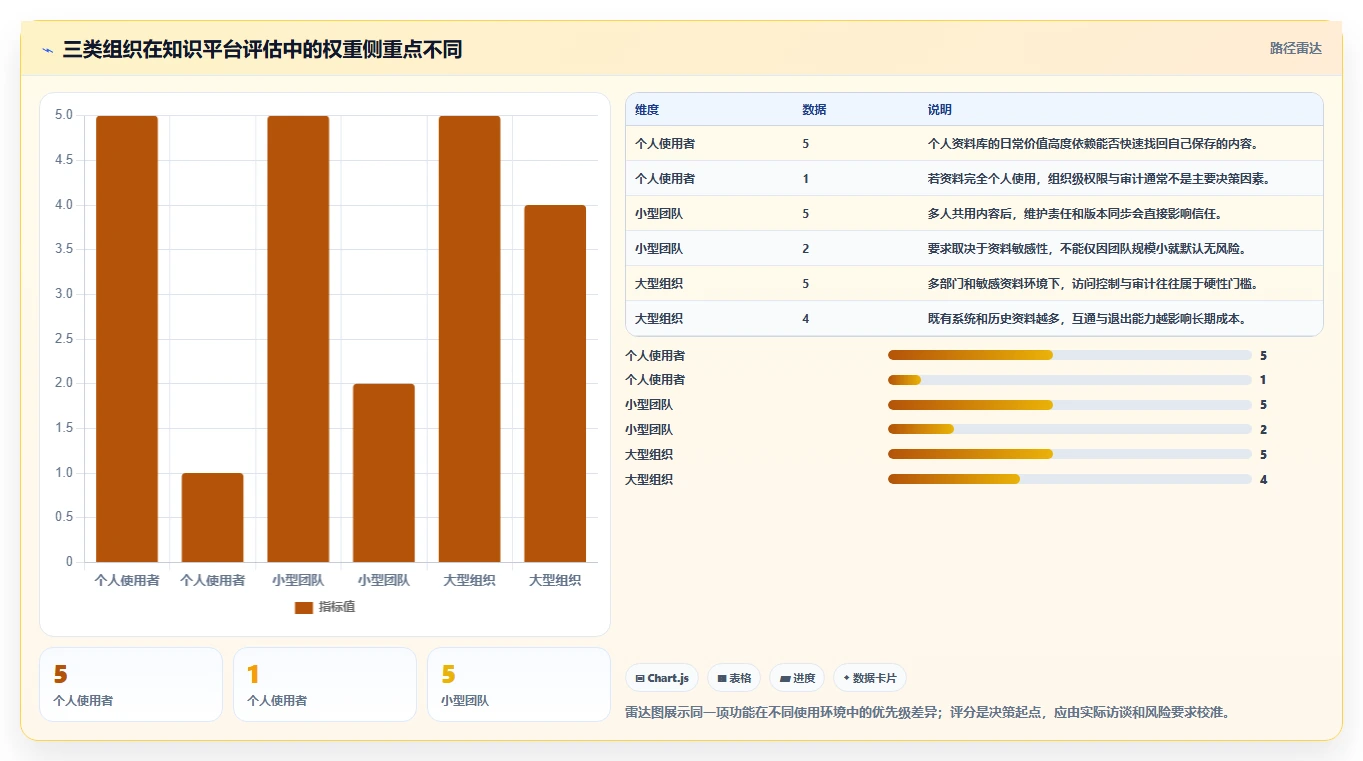Open the data card showing 5 个人使用者
Image resolution: width=1363 pixels, height=761 pixels.
point(131,684)
